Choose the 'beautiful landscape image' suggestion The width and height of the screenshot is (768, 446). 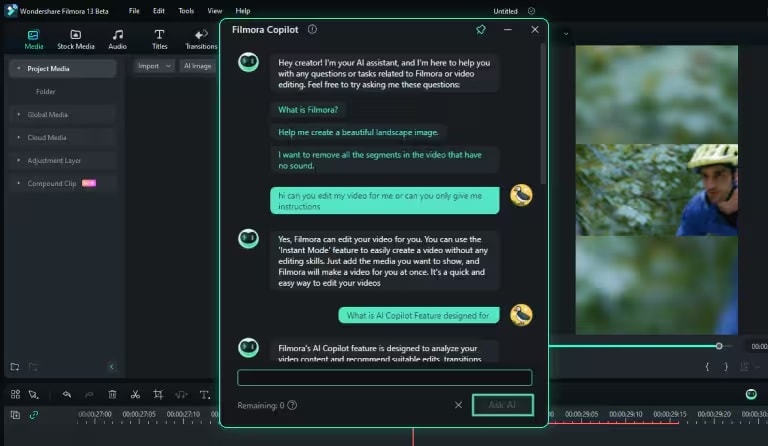click(359, 132)
